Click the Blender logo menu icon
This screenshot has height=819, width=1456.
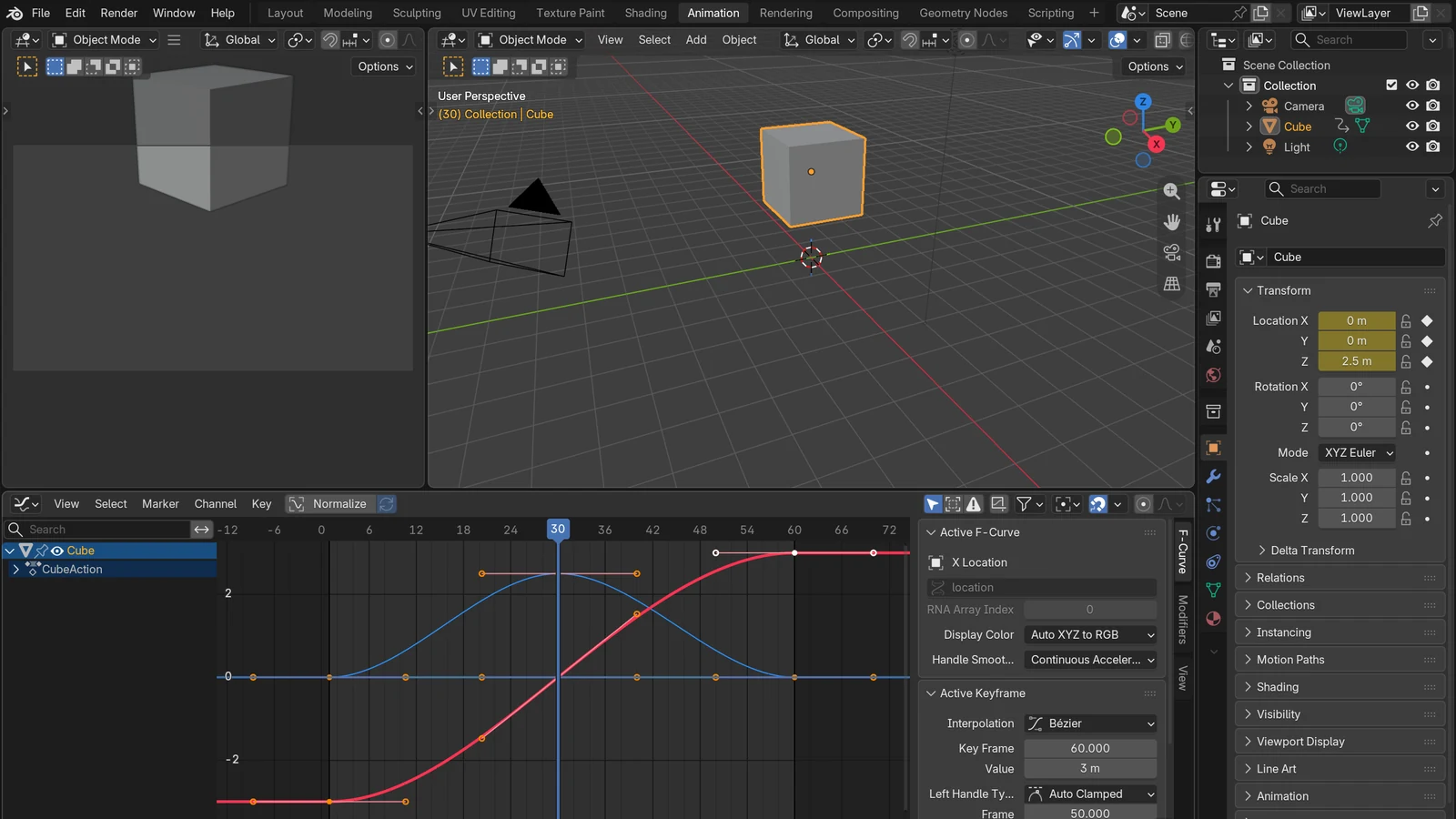point(15,13)
